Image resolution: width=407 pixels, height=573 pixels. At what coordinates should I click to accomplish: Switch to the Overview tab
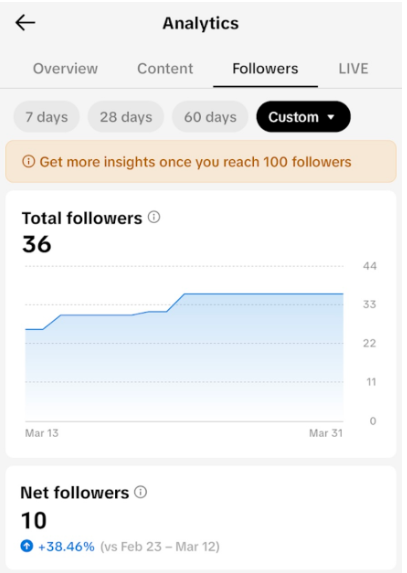coord(65,68)
